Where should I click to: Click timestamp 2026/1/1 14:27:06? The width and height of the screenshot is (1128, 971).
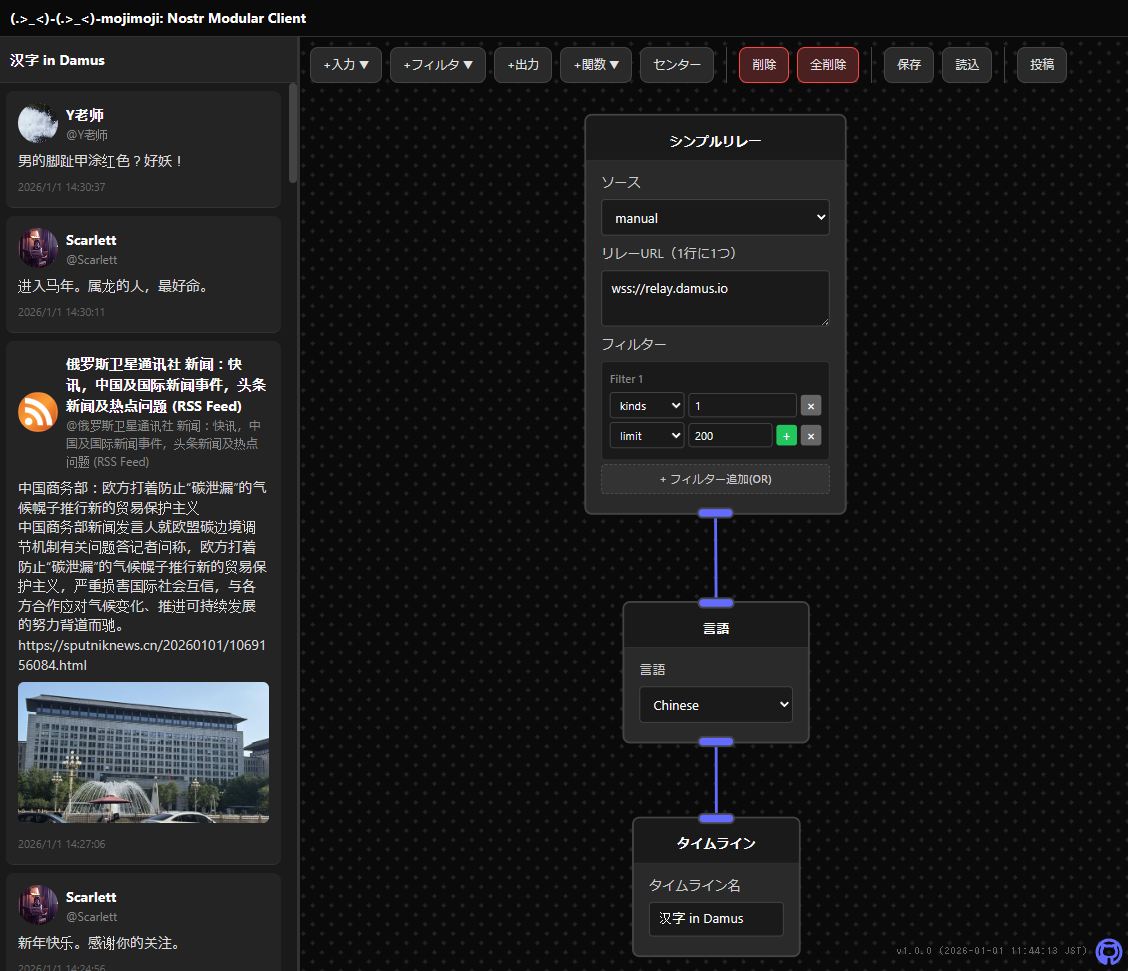pos(62,844)
